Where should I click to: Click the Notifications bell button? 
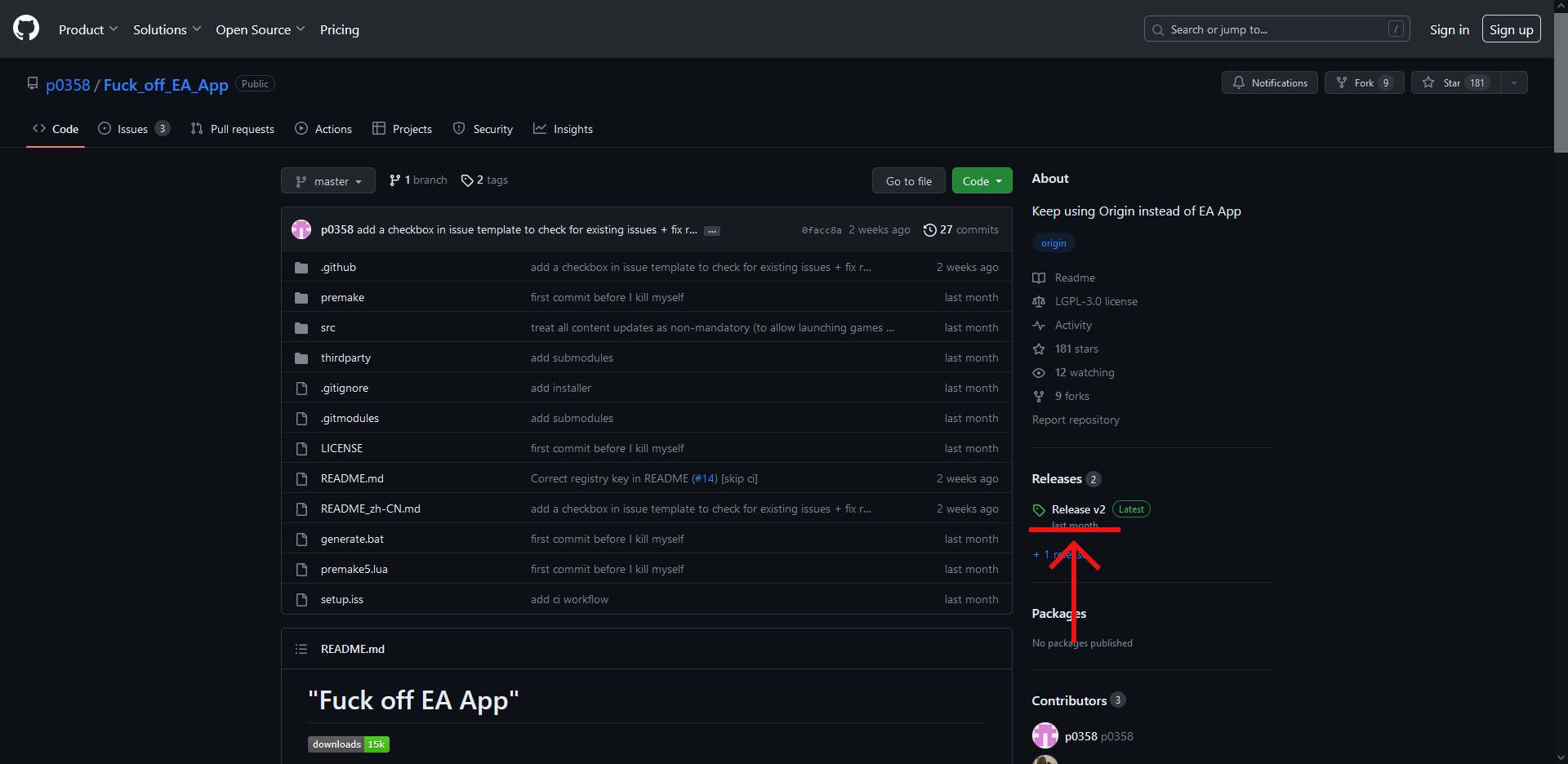pos(1270,82)
